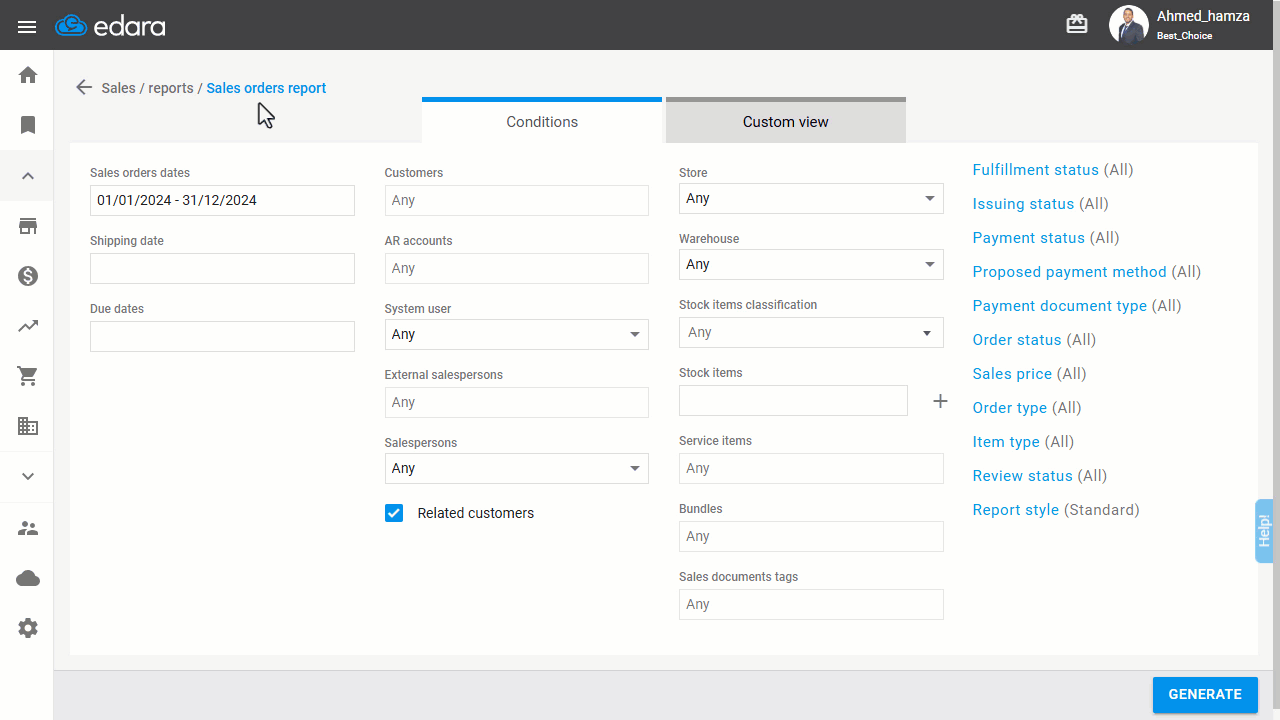Open Order type filter link
This screenshot has width=1280, height=720.
point(1009,408)
